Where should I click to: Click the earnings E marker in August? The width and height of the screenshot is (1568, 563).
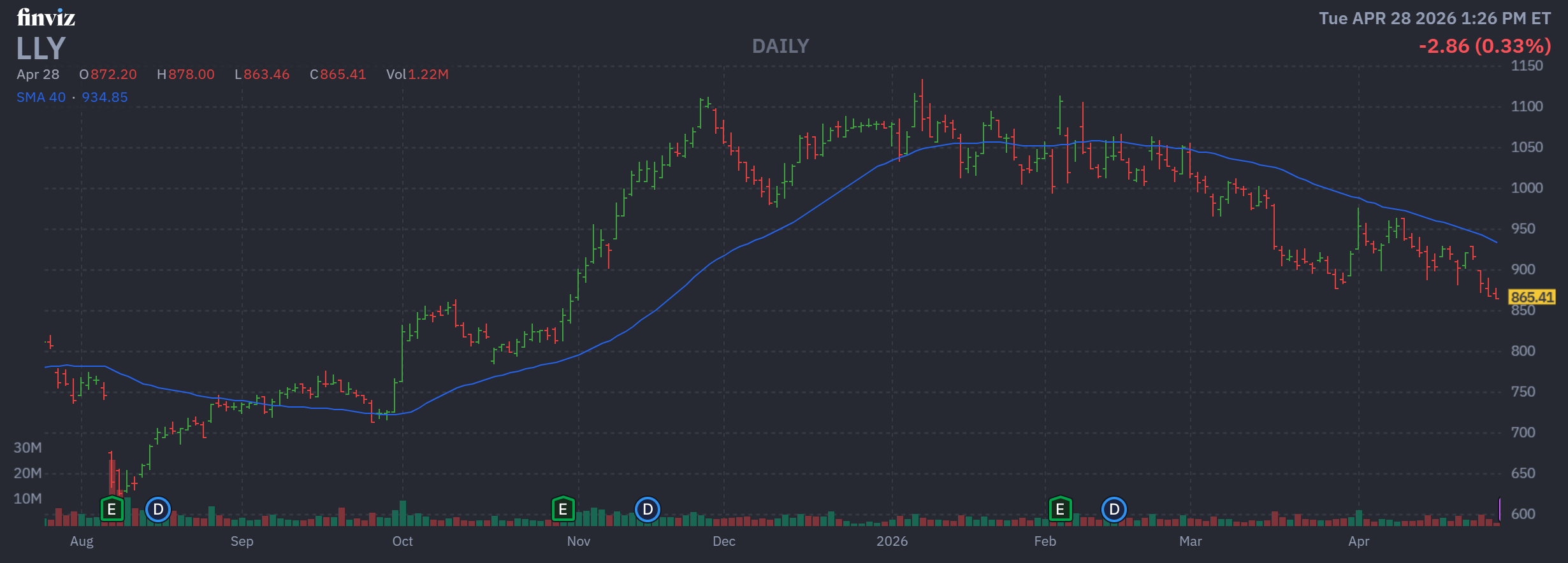(x=112, y=510)
